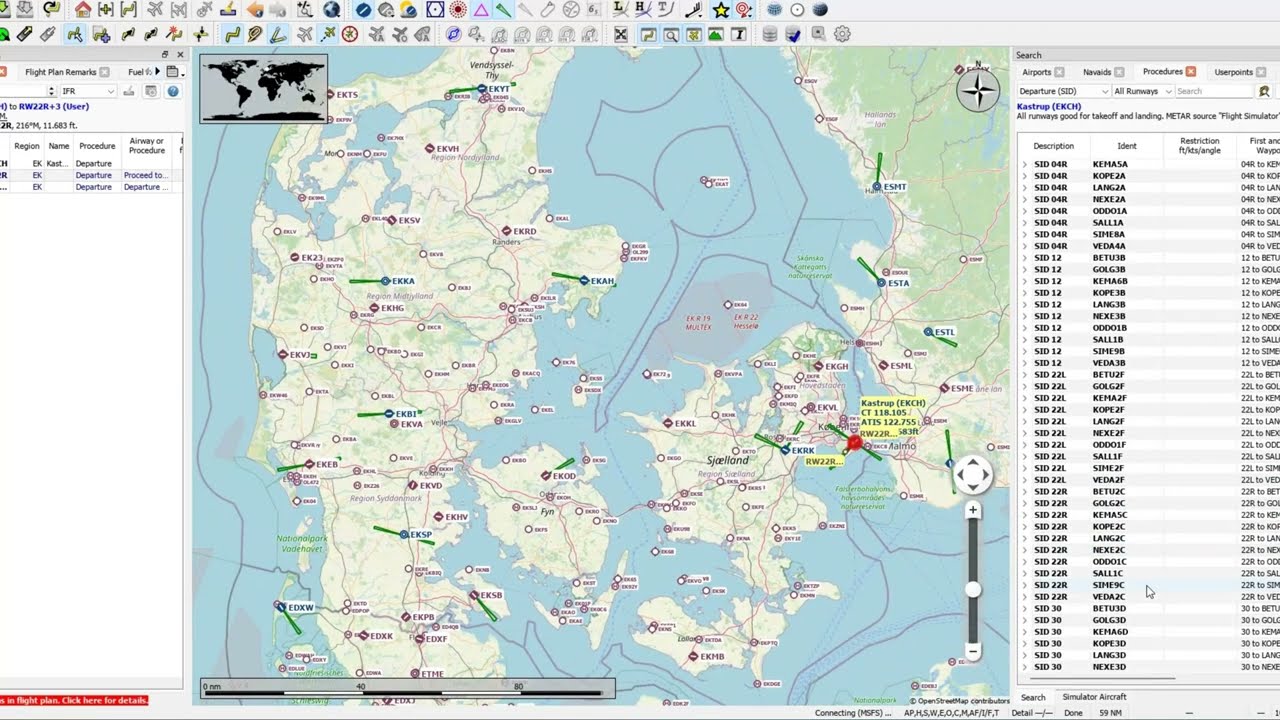Click the blue compass icon in second toolbar
The image size is (1280, 720).
tap(453, 34)
